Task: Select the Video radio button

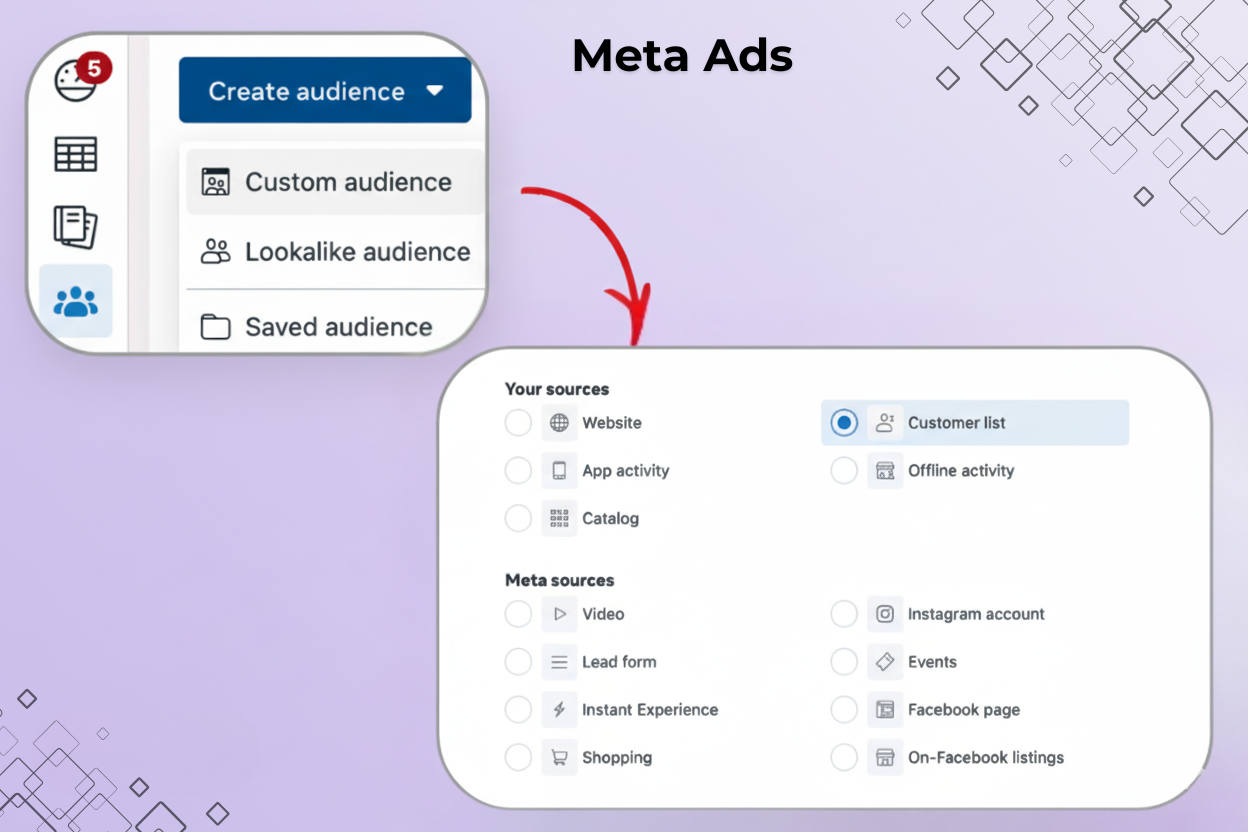Action: 518,614
